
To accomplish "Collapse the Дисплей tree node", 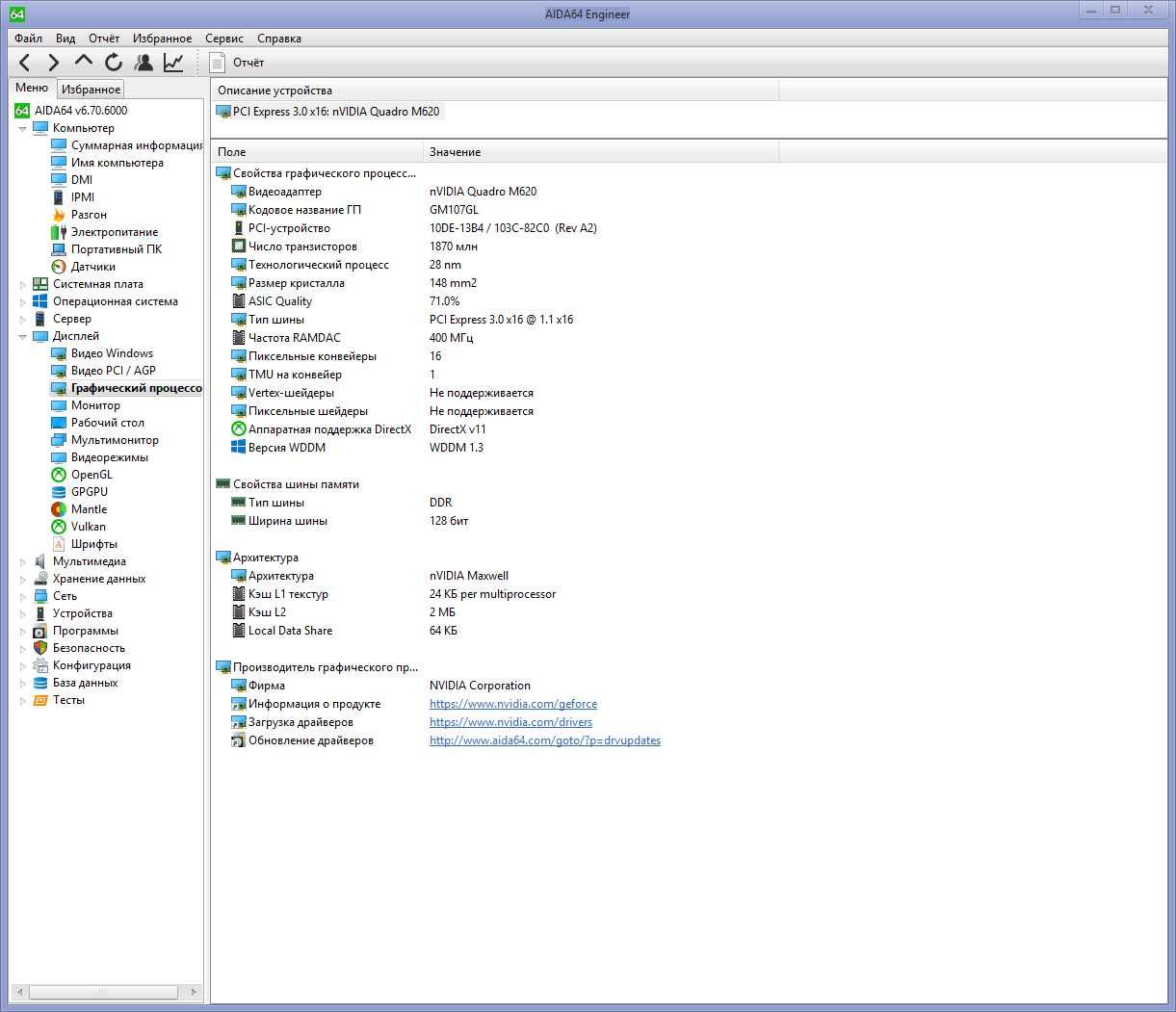I will [x=23, y=336].
